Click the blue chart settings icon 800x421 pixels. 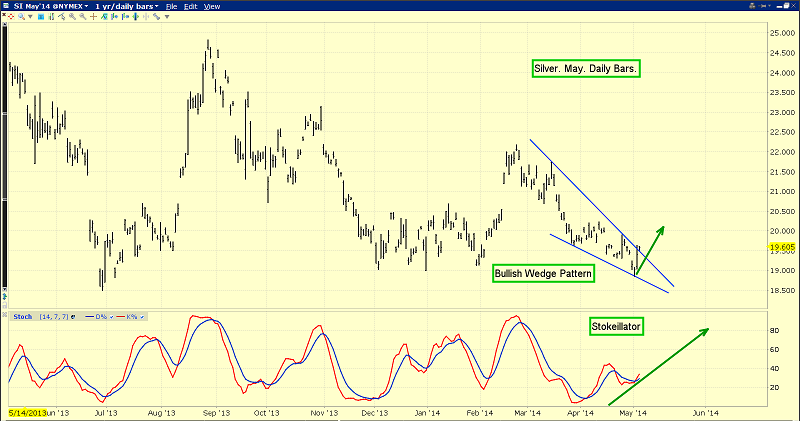point(40,18)
